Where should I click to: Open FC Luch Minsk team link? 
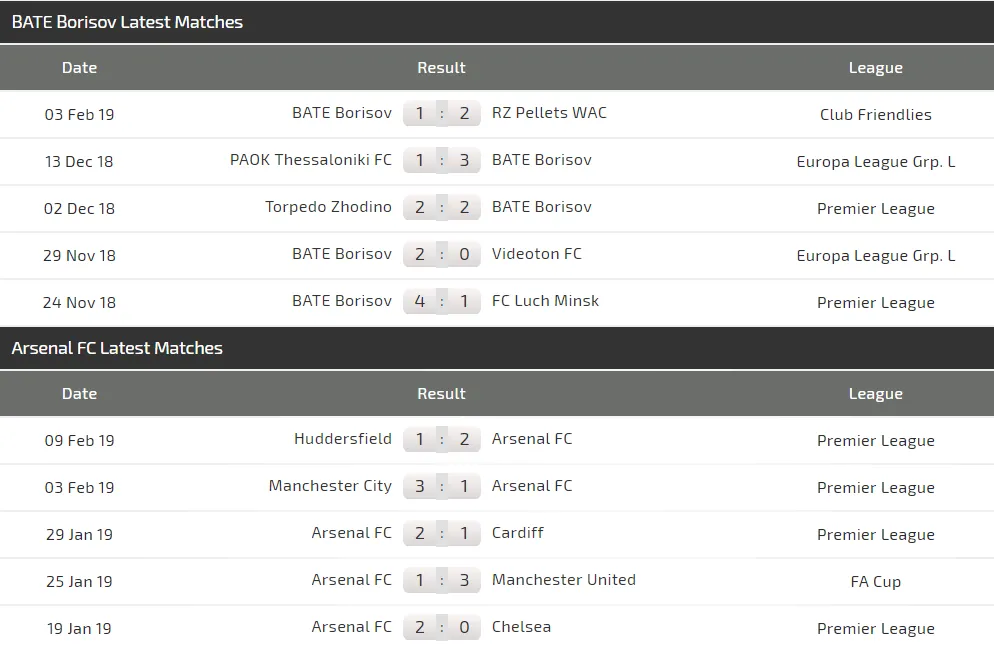tap(545, 301)
